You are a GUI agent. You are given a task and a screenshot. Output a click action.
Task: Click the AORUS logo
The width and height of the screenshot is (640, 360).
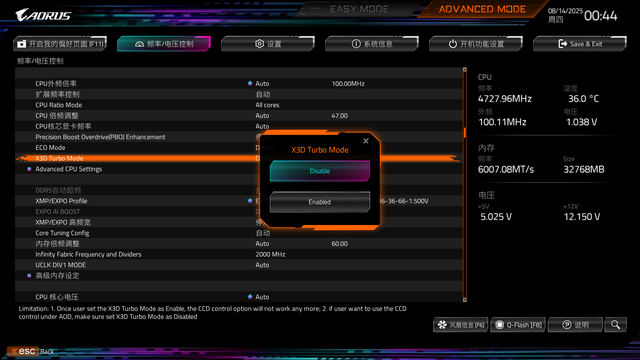43,15
